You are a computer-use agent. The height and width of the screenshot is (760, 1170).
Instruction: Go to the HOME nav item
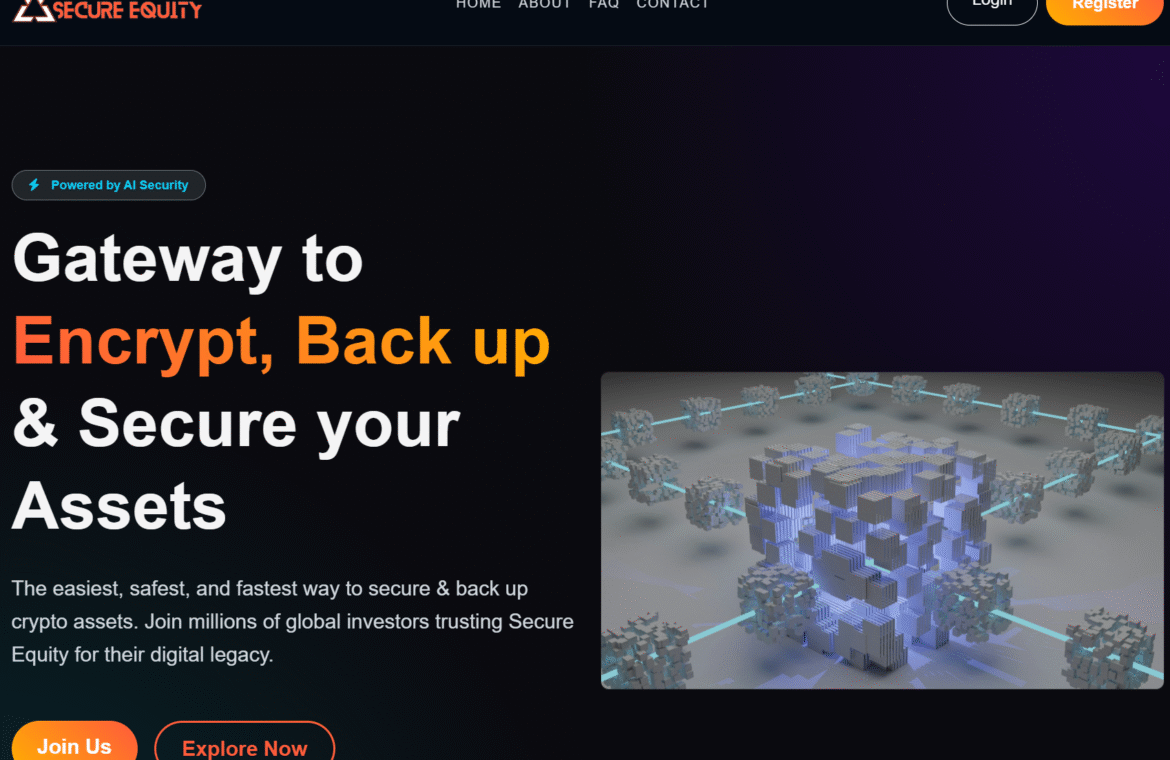point(478,4)
